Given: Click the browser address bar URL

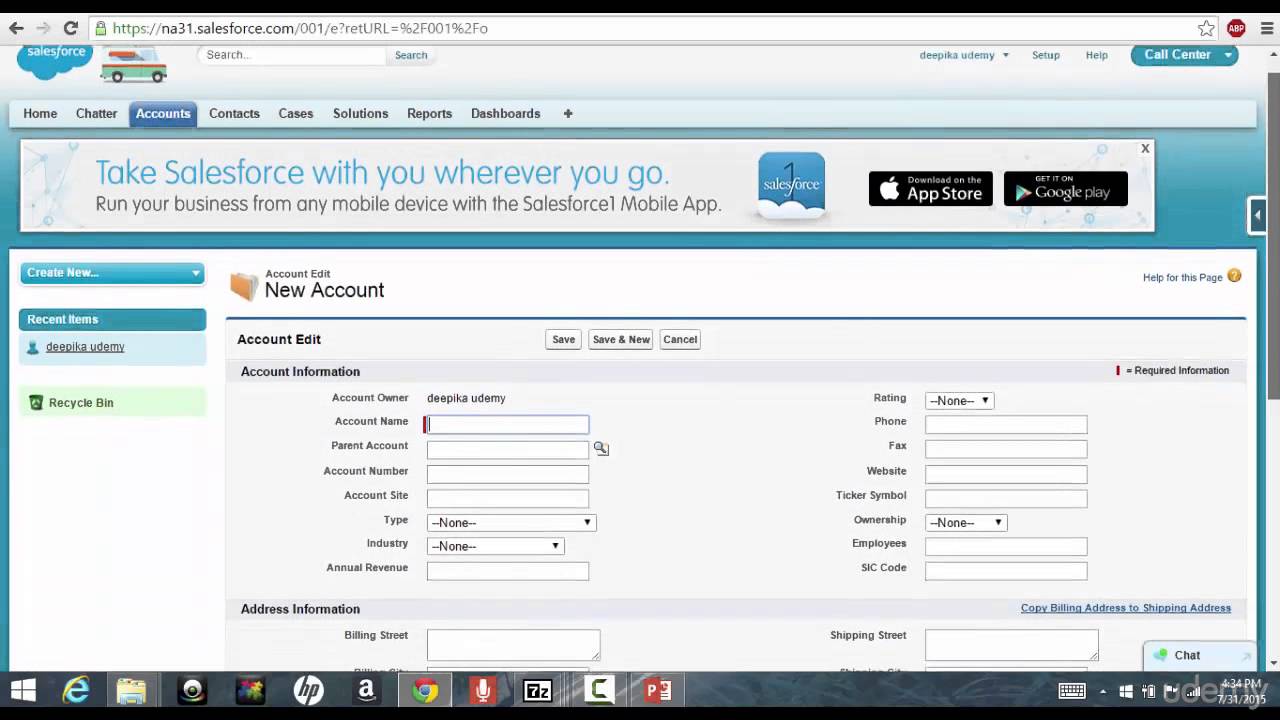Looking at the screenshot, I should click(x=300, y=28).
